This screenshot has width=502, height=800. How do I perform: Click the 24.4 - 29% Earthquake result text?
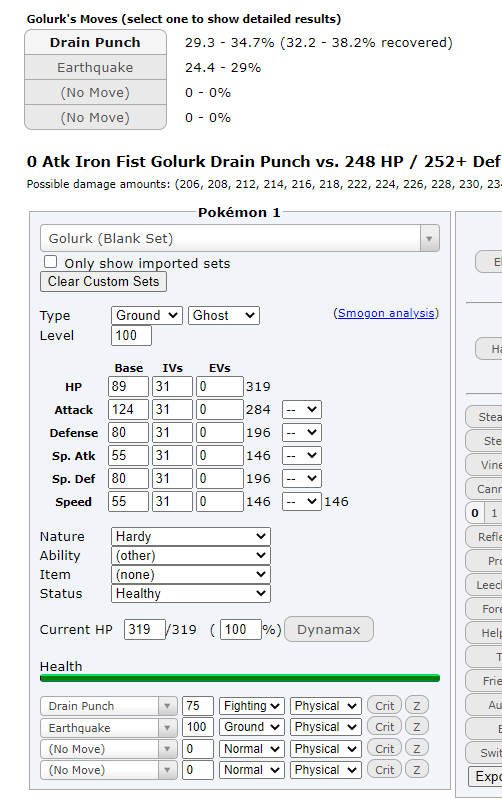click(223, 68)
